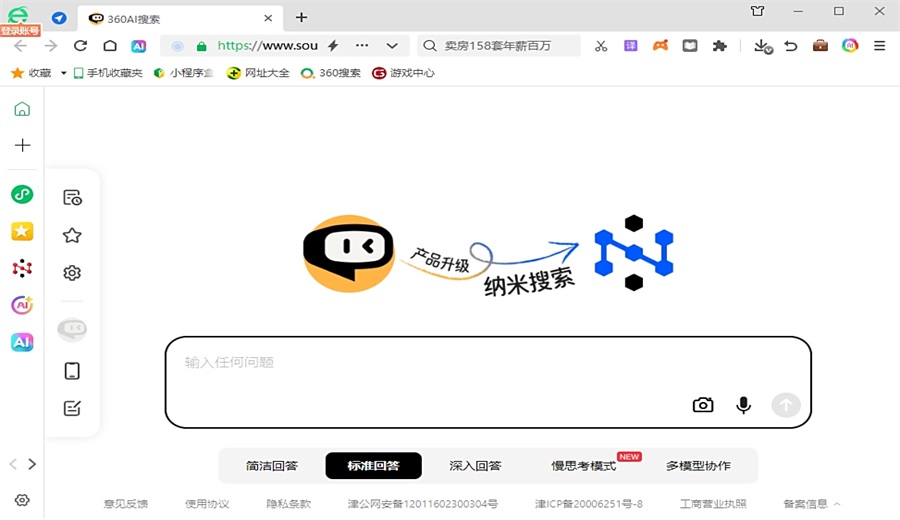Open the gear settings icon in panel
900x520 pixels.
(x=72, y=273)
